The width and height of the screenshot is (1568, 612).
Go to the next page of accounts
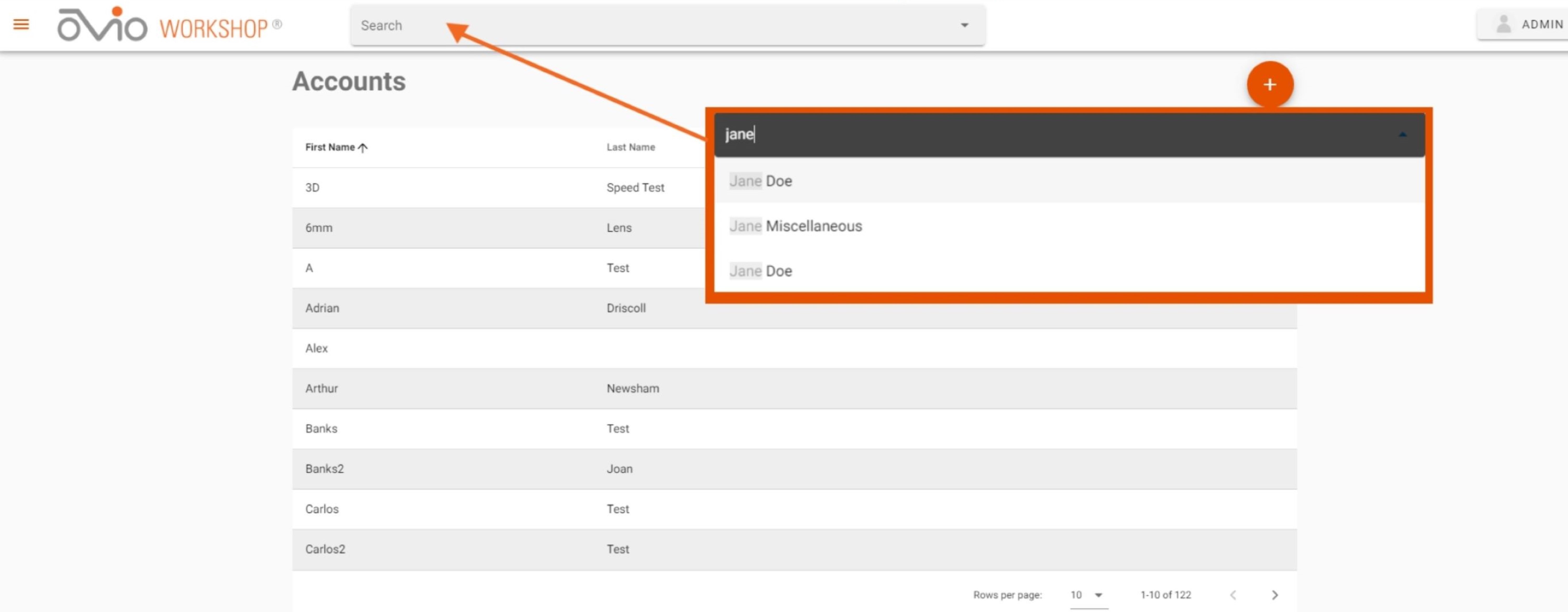tap(1275, 595)
